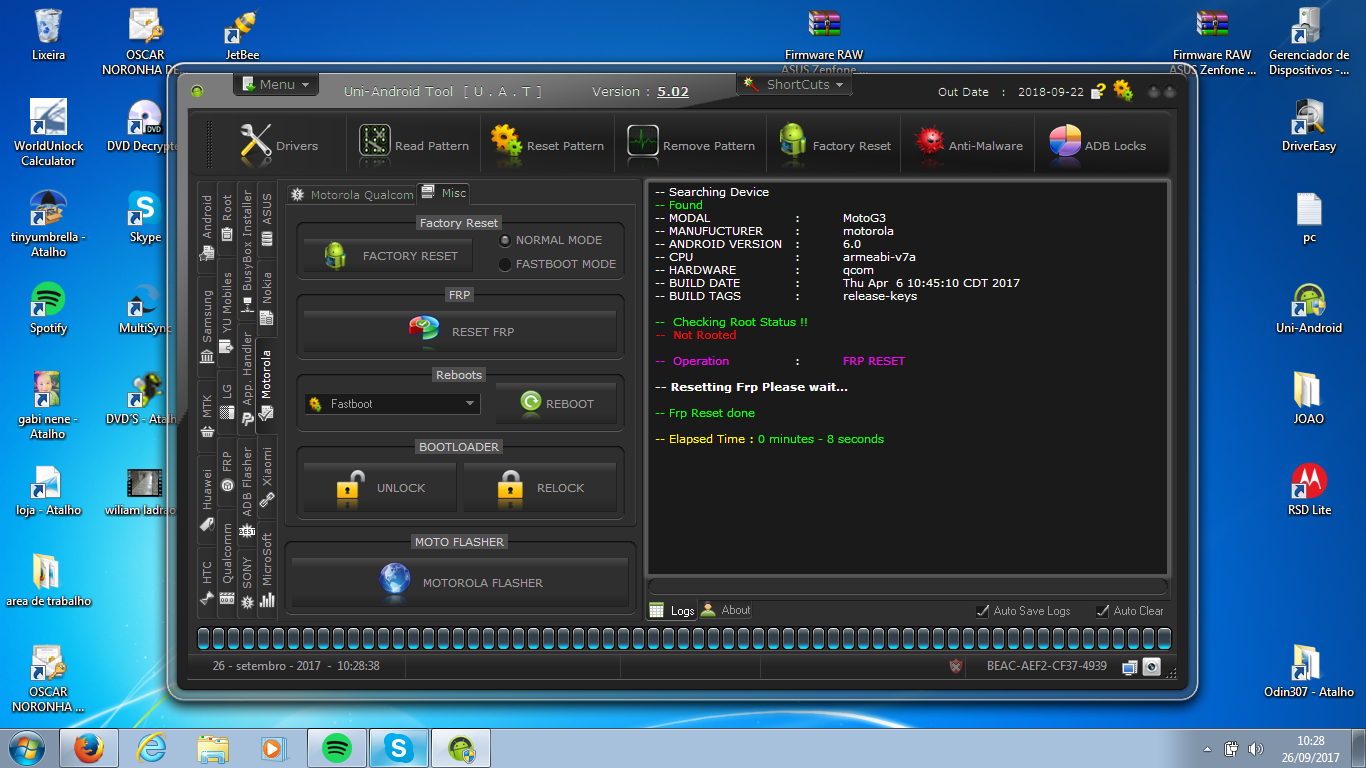Open the DriverEasy desktop shortcut

coord(1309,127)
